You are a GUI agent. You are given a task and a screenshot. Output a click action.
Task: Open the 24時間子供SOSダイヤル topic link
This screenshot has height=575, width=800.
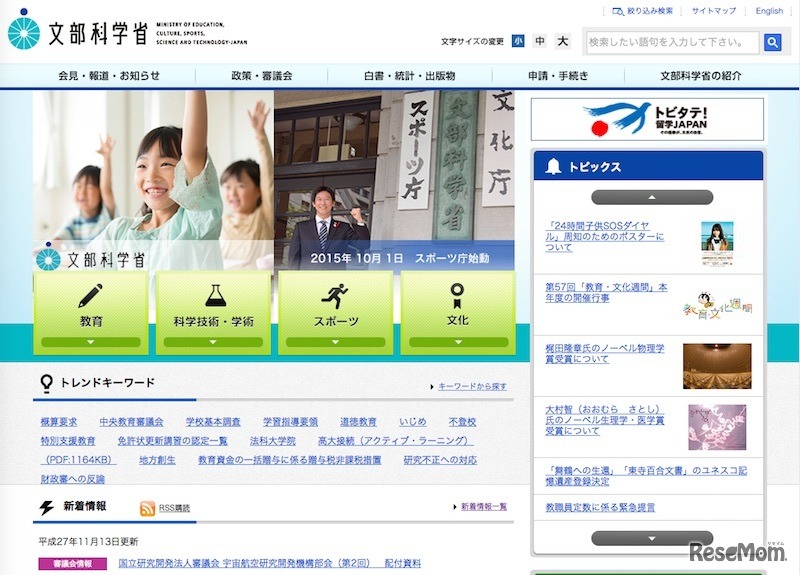(x=605, y=236)
